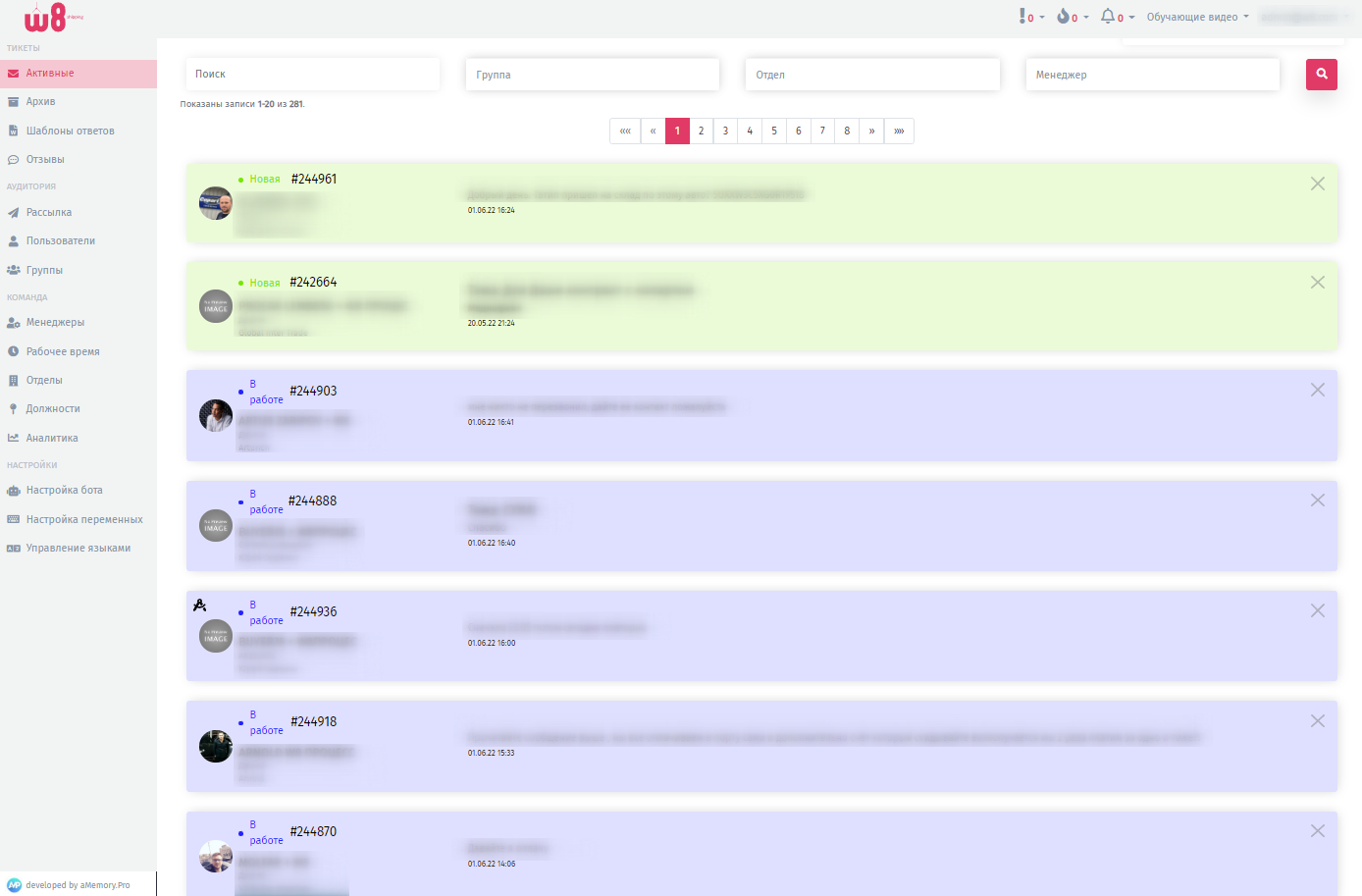Close ticket #244961 with X icon
Image resolution: width=1362 pixels, height=896 pixels.
(1318, 184)
